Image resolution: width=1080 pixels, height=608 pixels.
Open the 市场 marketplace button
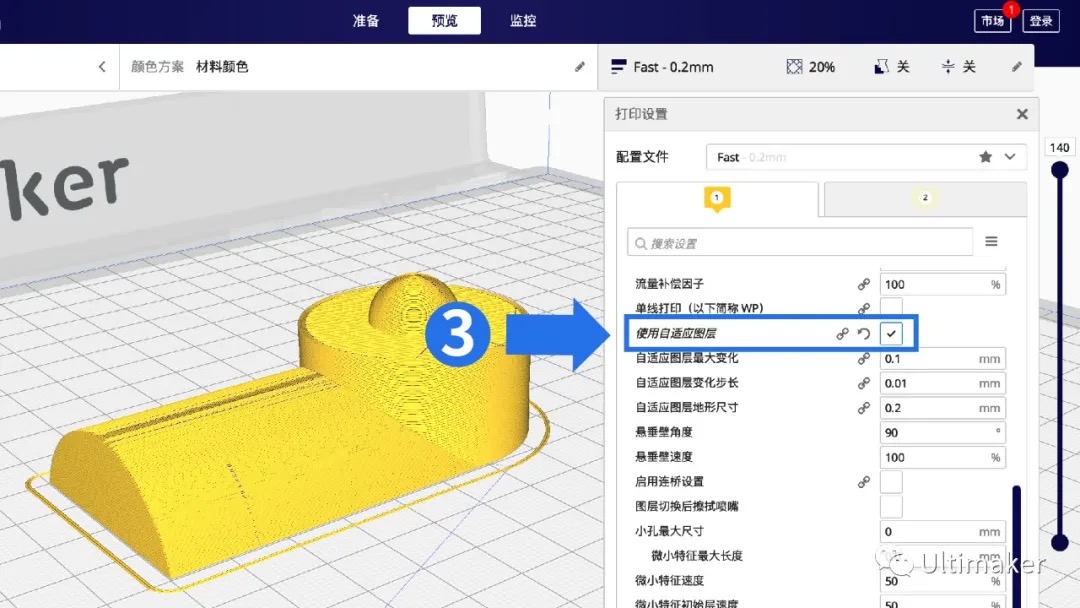point(993,21)
